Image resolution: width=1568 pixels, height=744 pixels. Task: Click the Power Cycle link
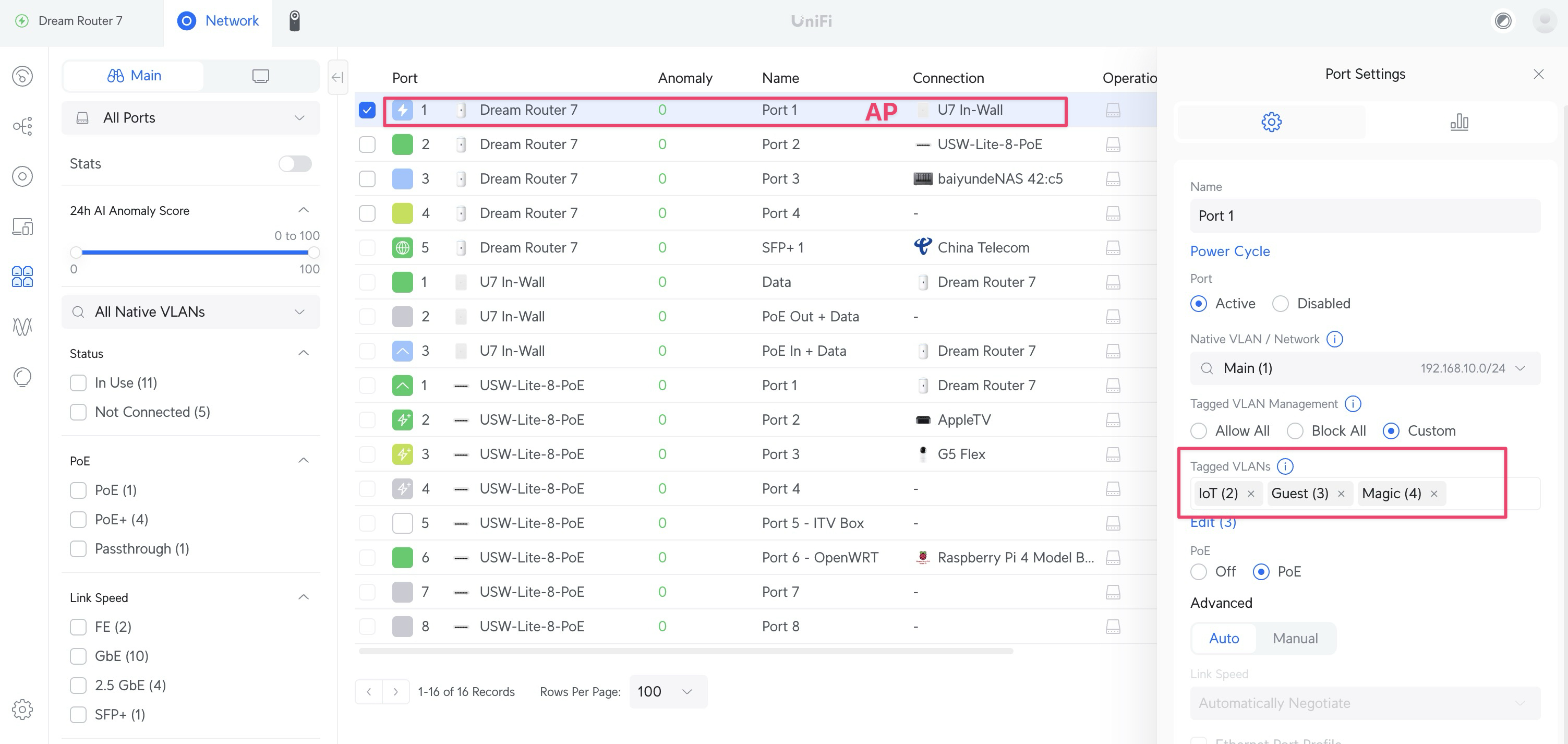[1229, 251]
